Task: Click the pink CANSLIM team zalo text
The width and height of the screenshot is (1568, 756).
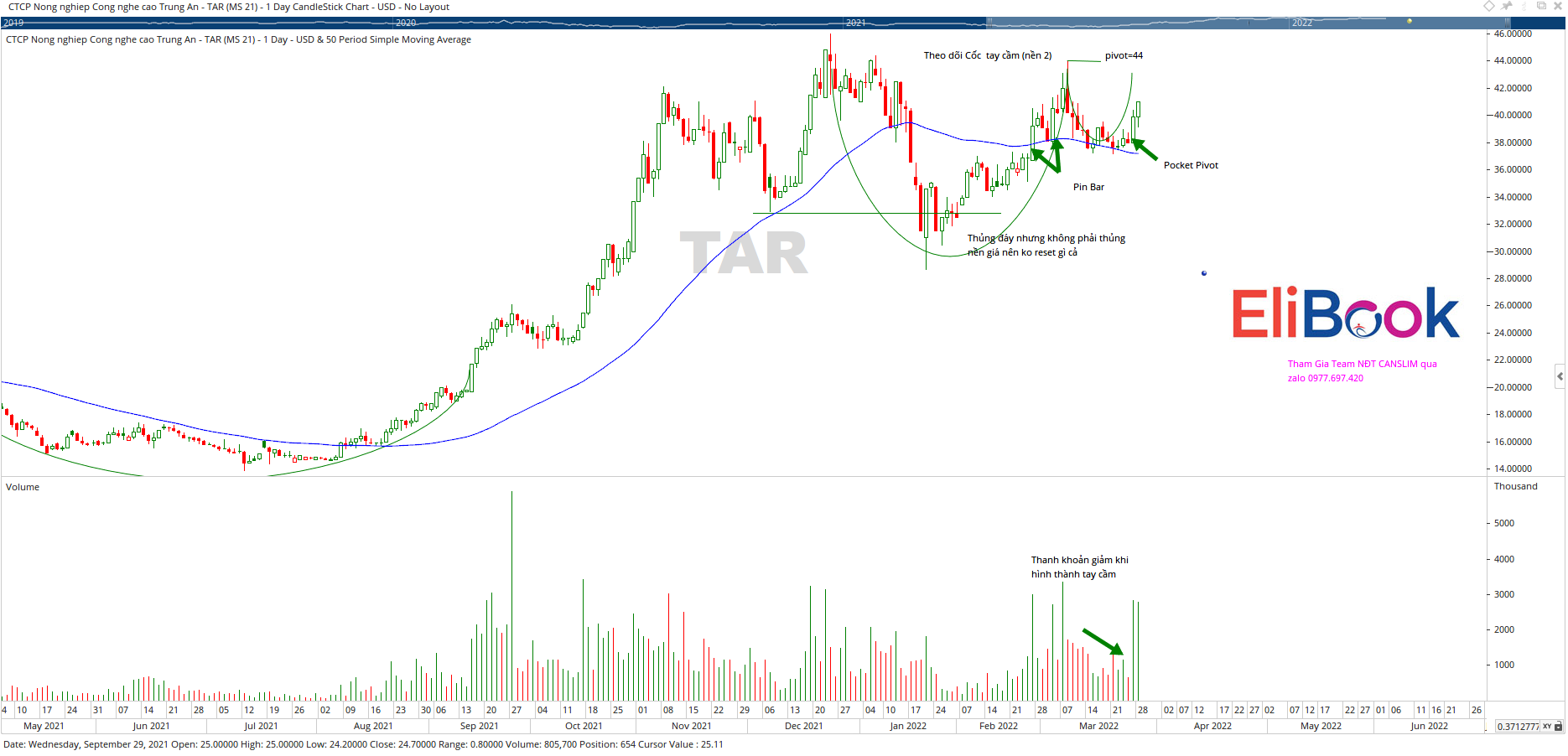Action: 1362,370
